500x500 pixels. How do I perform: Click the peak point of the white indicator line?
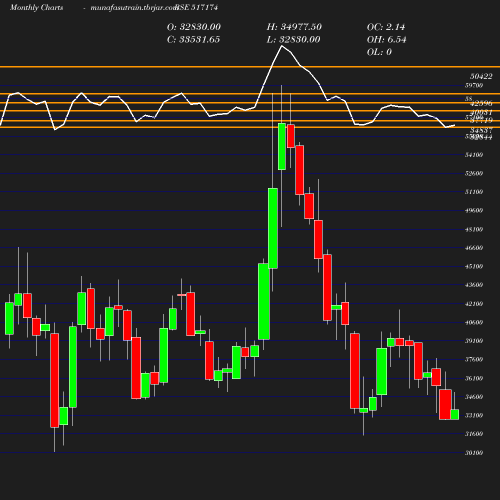(282, 46)
